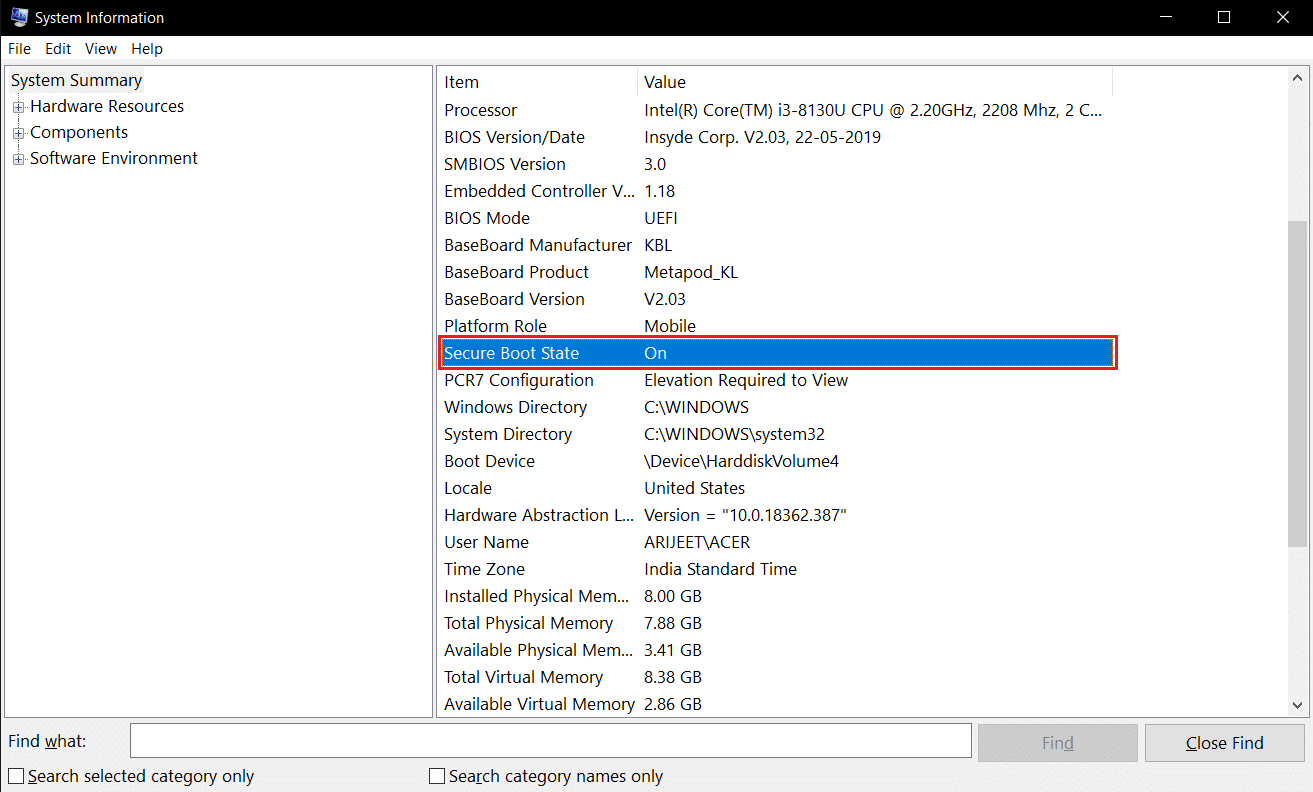
Task: Select the Processor row
Action: [776, 110]
